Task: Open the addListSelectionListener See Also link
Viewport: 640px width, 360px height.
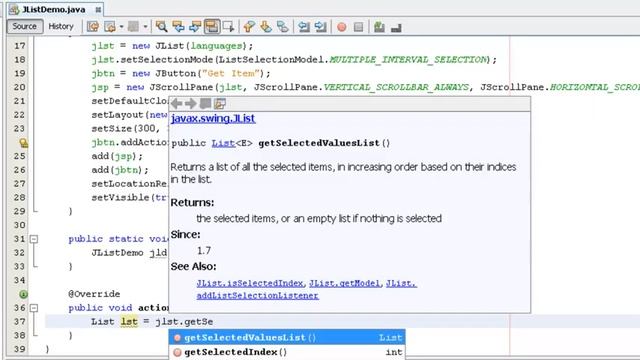Action: pos(257,296)
